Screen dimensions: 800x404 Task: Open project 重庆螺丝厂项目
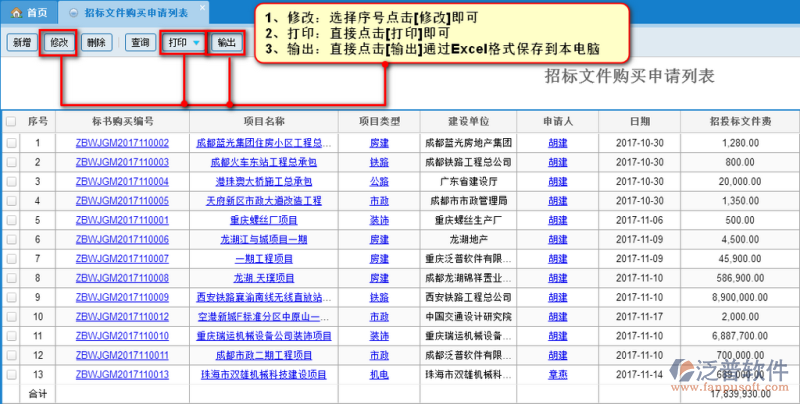tap(264, 220)
